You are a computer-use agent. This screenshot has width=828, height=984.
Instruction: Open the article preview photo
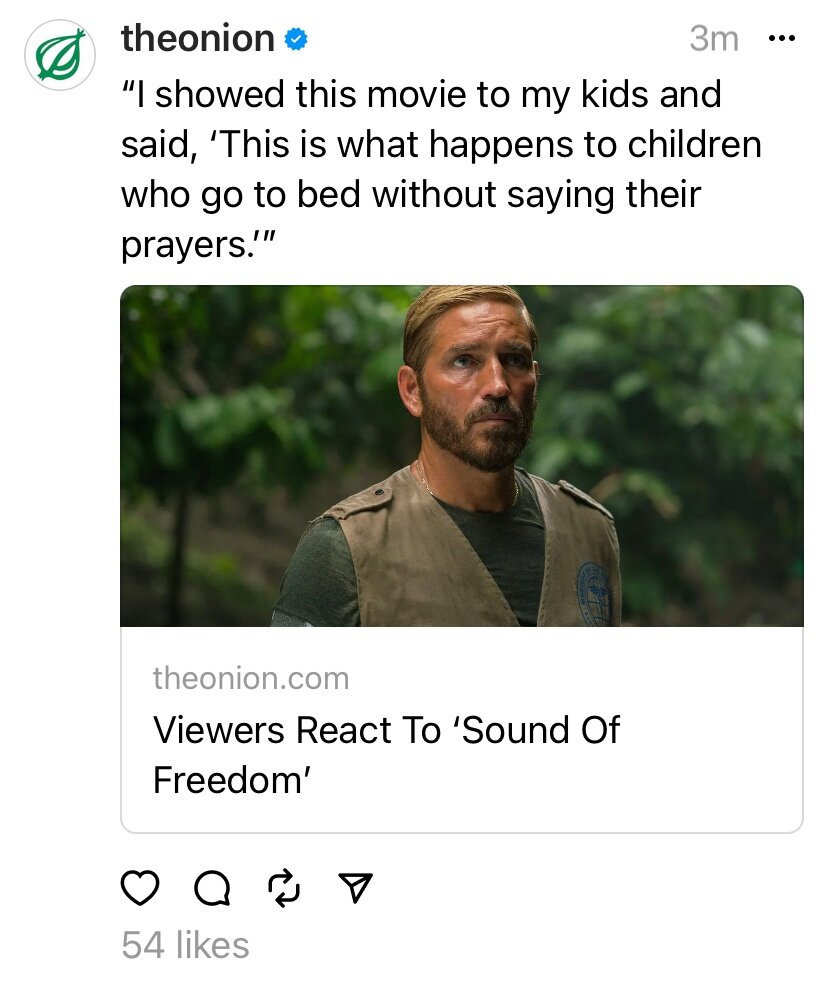click(x=461, y=456)
